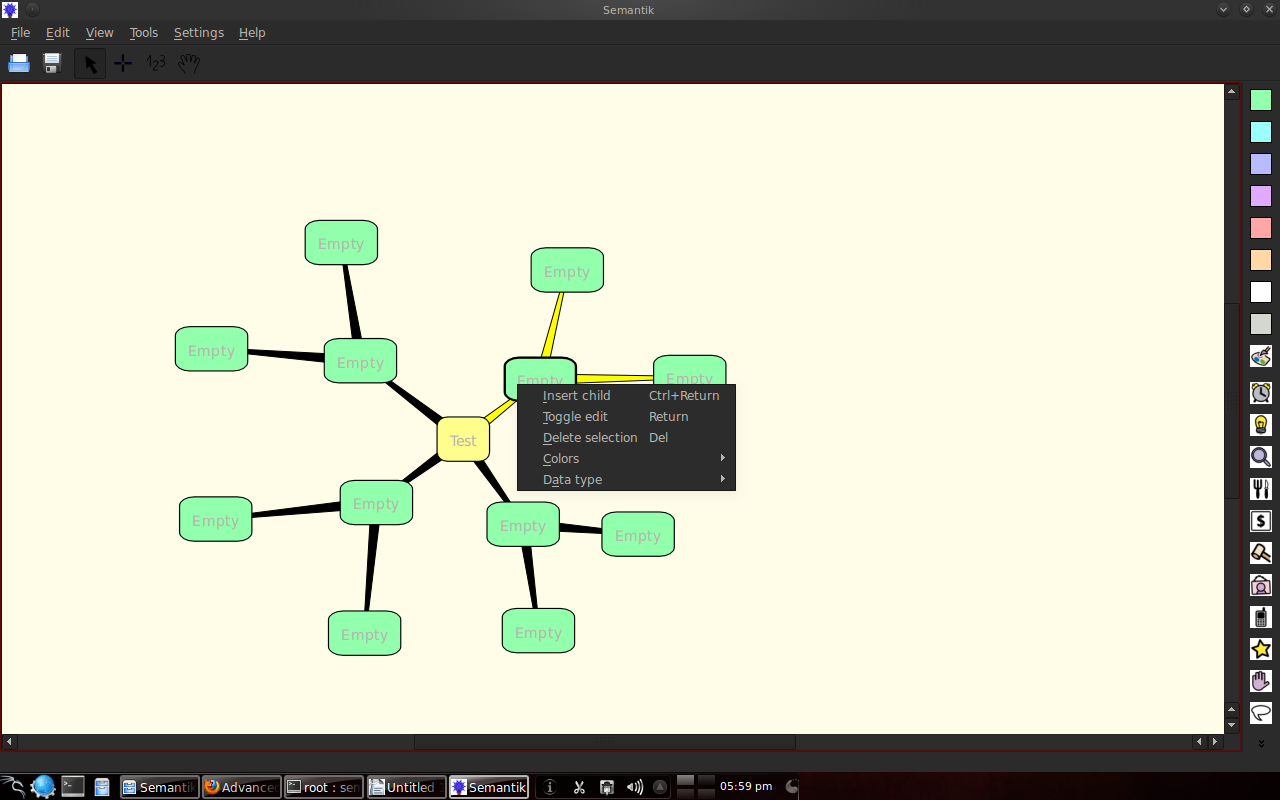Open the Semantik window menu icon

coord(10,10)
